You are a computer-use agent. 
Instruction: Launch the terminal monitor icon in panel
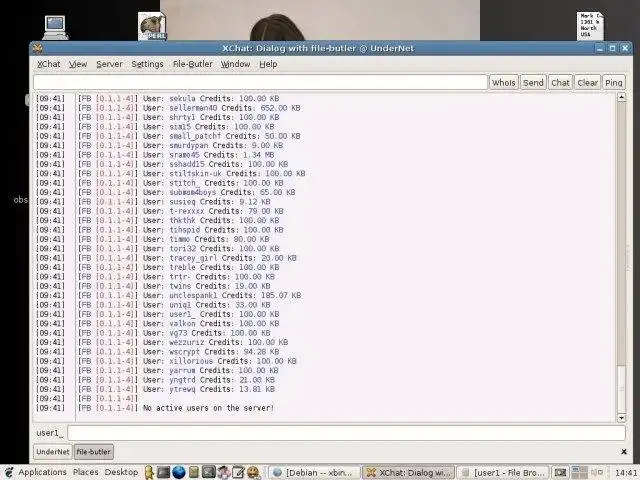tap(163, 472)
